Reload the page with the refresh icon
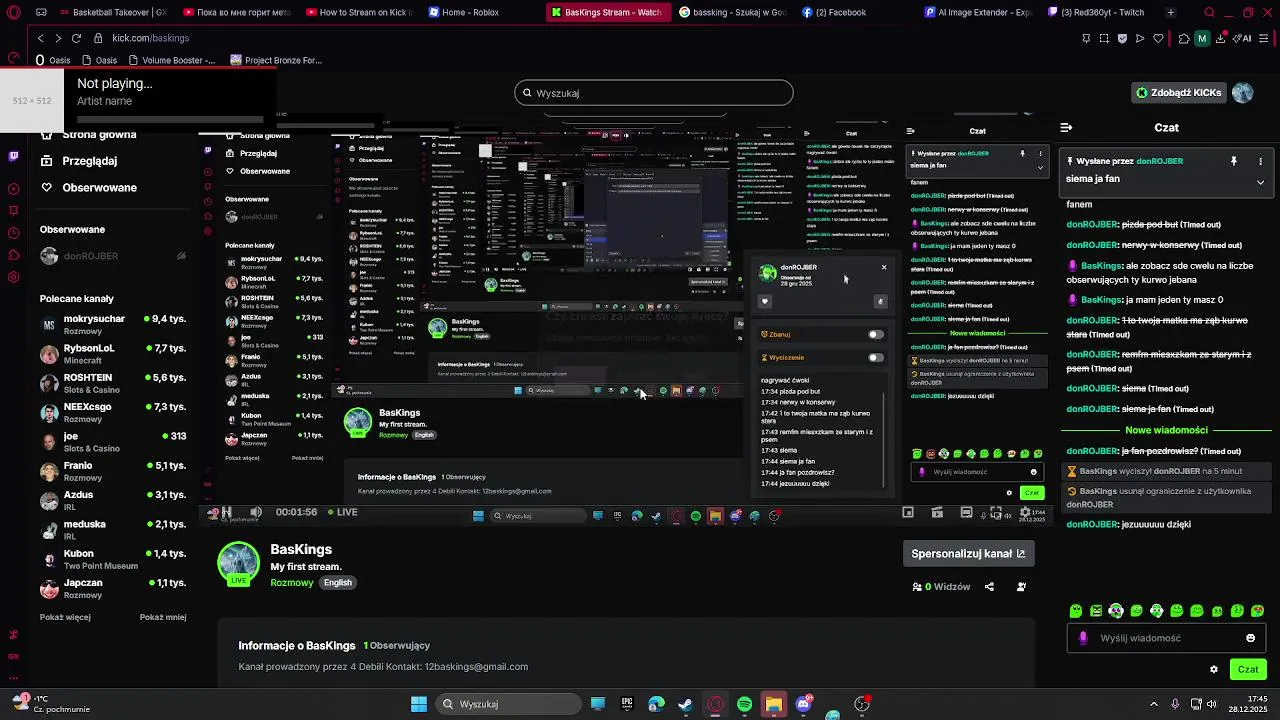The width and height of the screenshot is (1280, 720). pyautogui.click(x=76, y=38)
